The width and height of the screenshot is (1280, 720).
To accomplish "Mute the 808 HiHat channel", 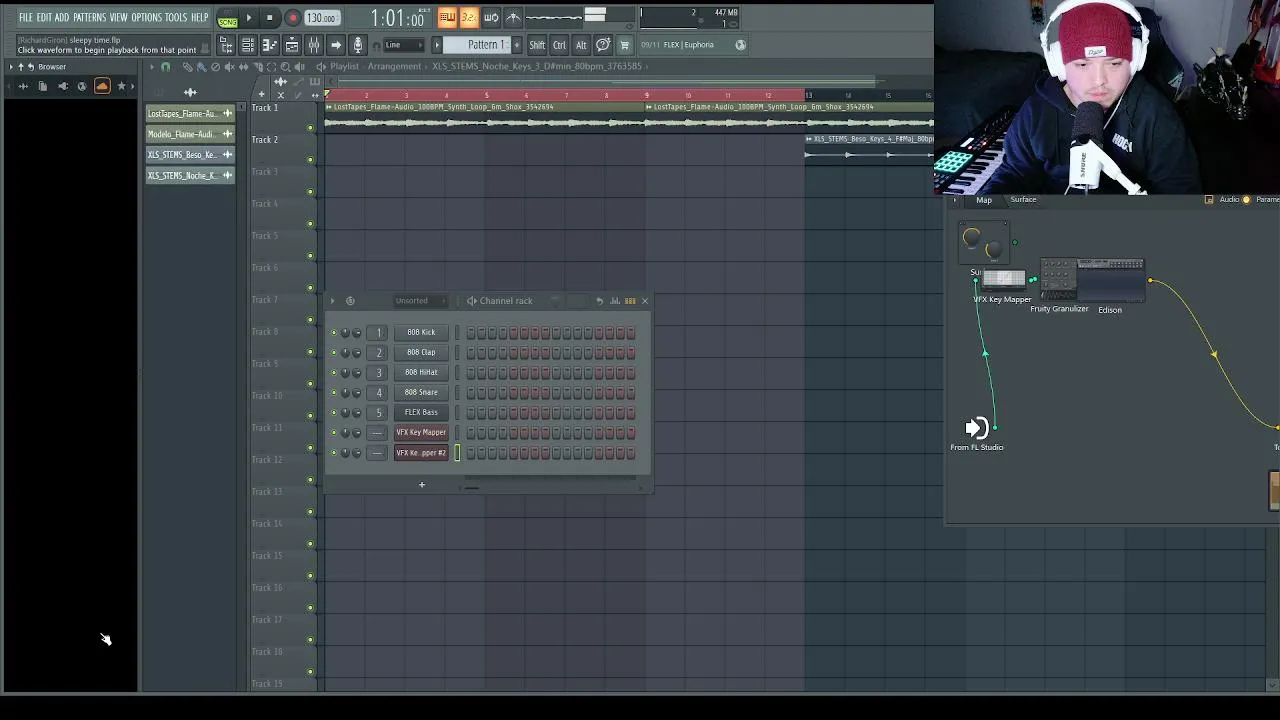I will 334,373.
